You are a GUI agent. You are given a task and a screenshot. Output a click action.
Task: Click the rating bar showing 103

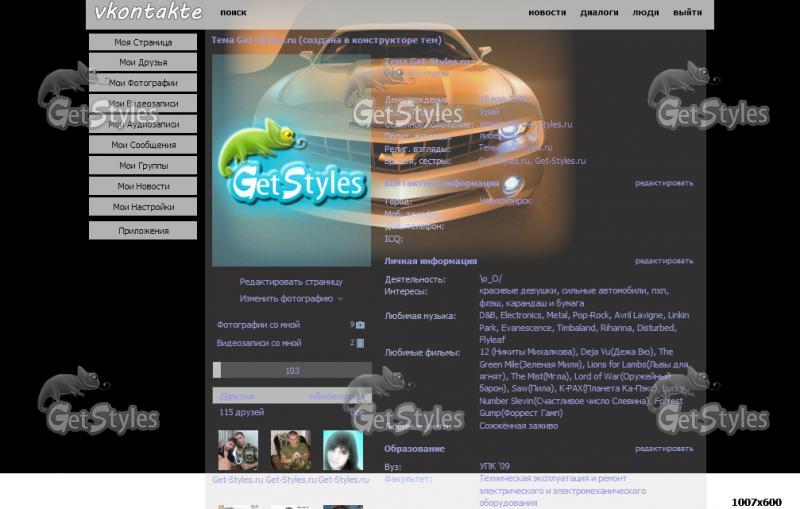[292, 370]
